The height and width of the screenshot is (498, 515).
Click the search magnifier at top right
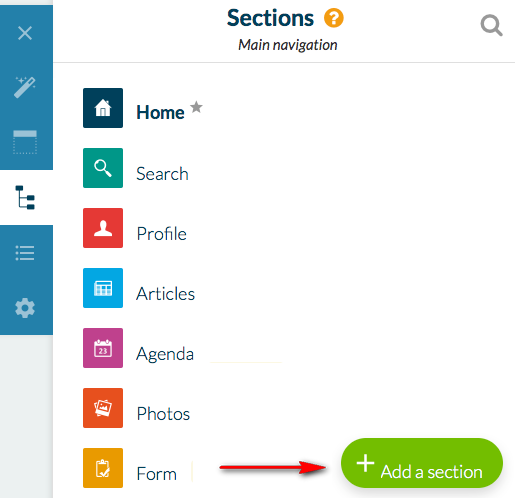[491, 25]
